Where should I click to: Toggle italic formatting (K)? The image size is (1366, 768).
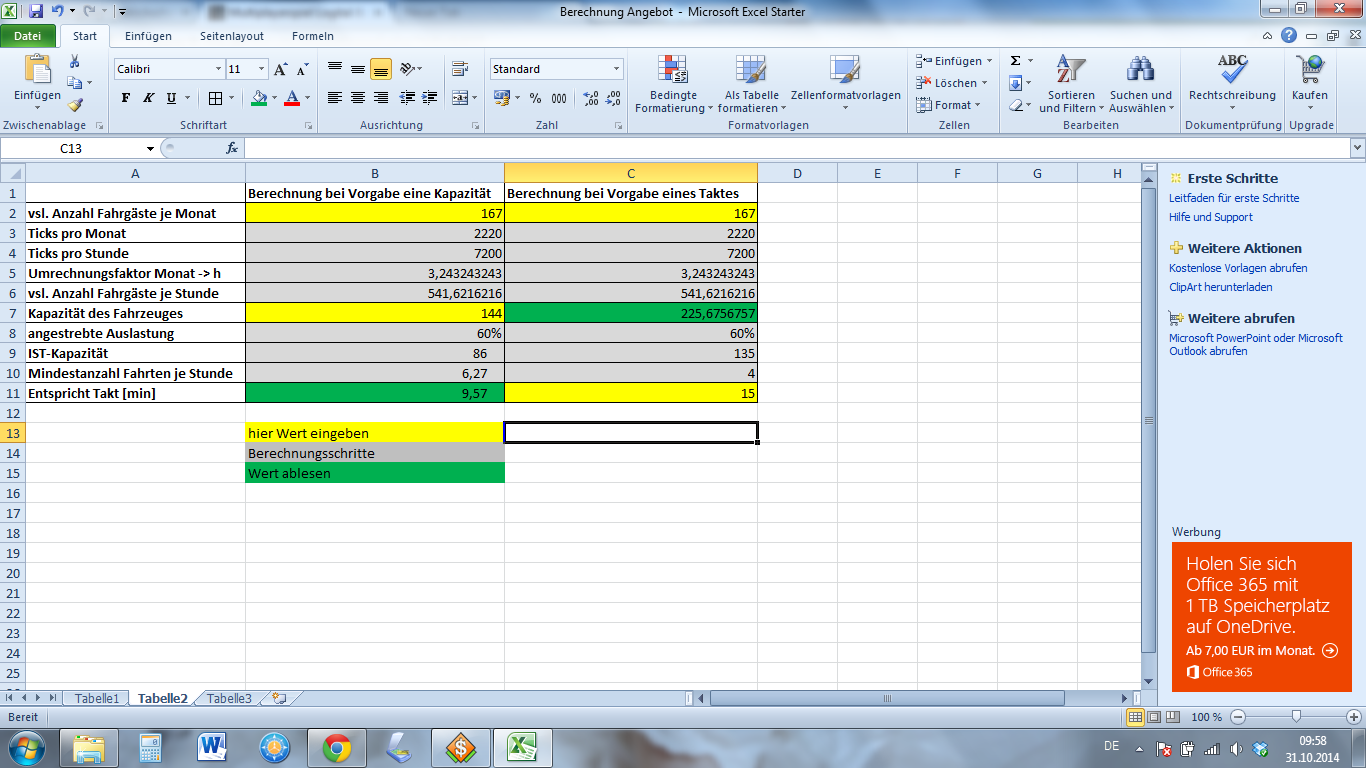click(148, 98)
